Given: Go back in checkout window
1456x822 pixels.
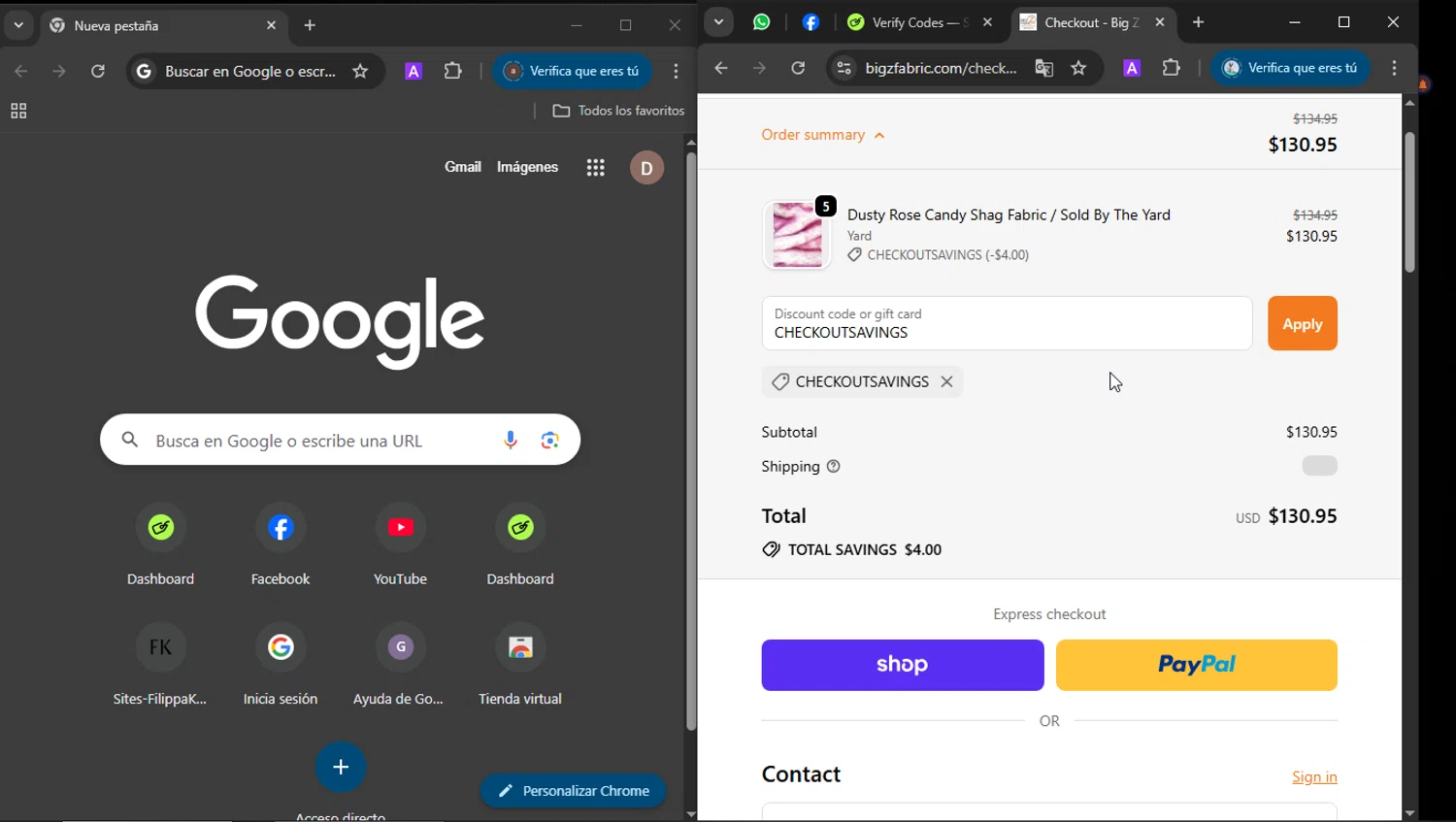Looking at the screenshot, I should (x=720, y=68).
